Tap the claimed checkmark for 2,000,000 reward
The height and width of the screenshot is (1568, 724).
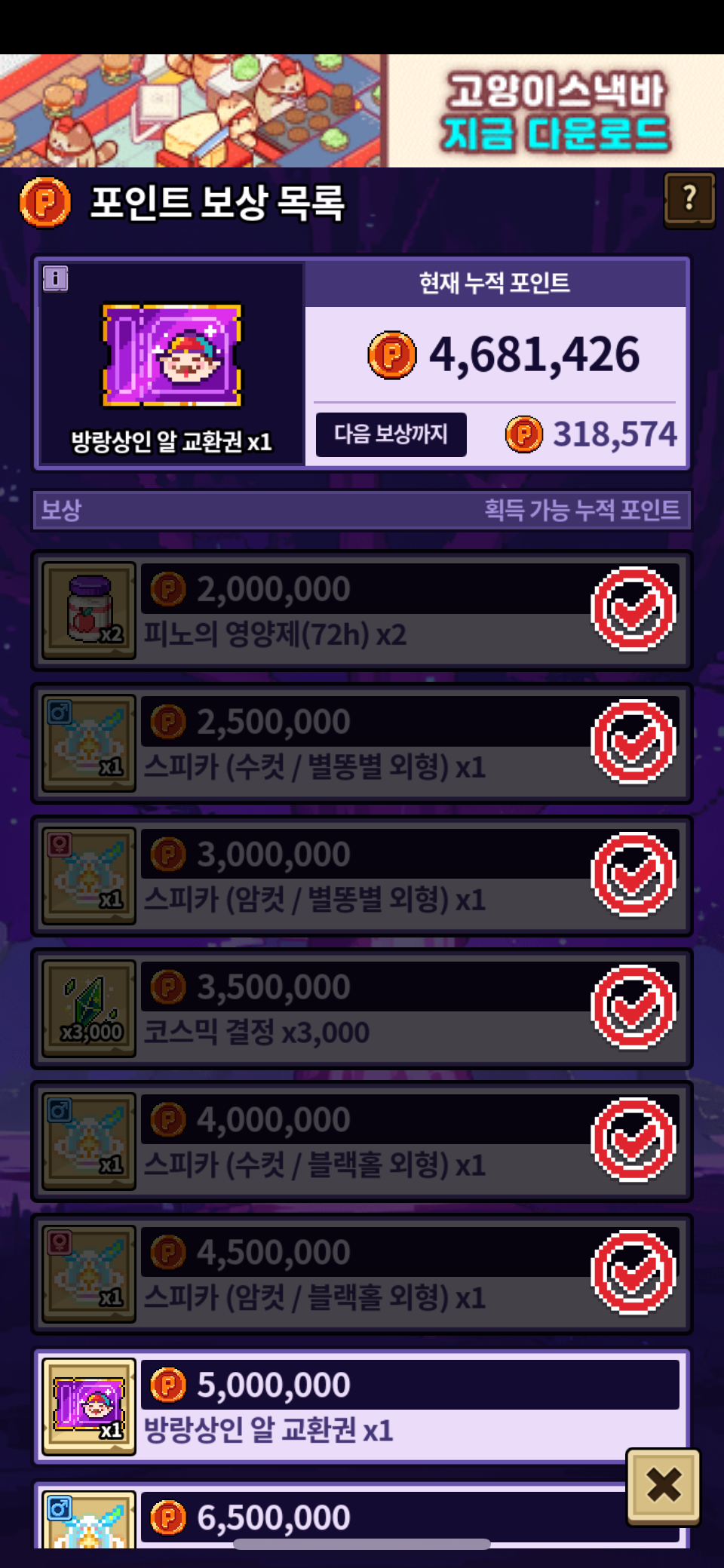click(x=633, y=609)
